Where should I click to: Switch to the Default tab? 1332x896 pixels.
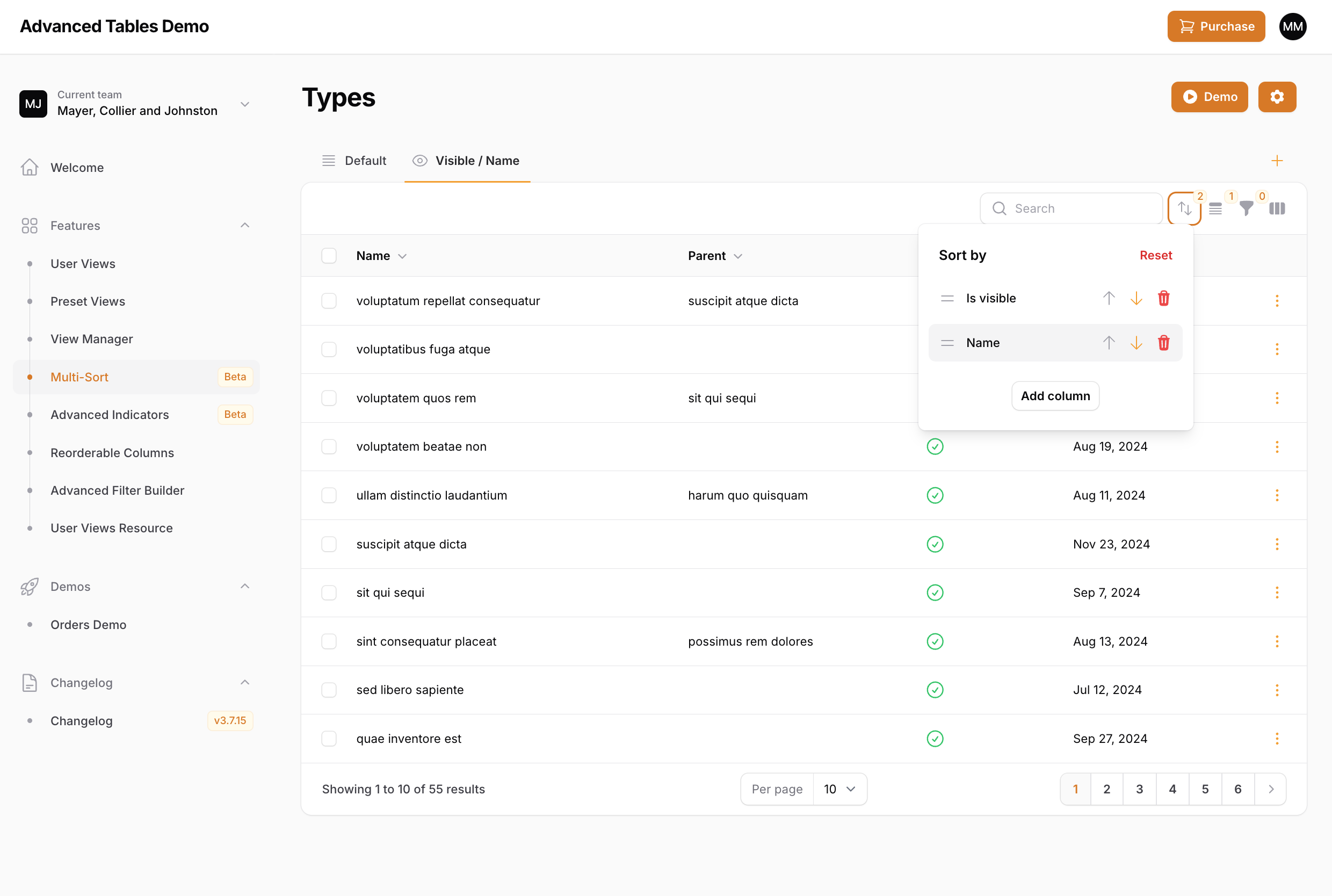pyautogui.click(x=366, y=160)
